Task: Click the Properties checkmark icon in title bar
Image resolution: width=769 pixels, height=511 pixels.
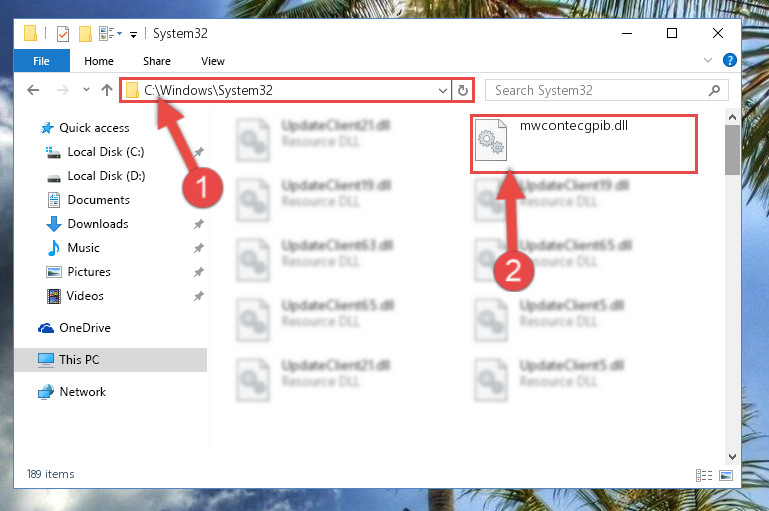Action: click(x=63, y=34)
